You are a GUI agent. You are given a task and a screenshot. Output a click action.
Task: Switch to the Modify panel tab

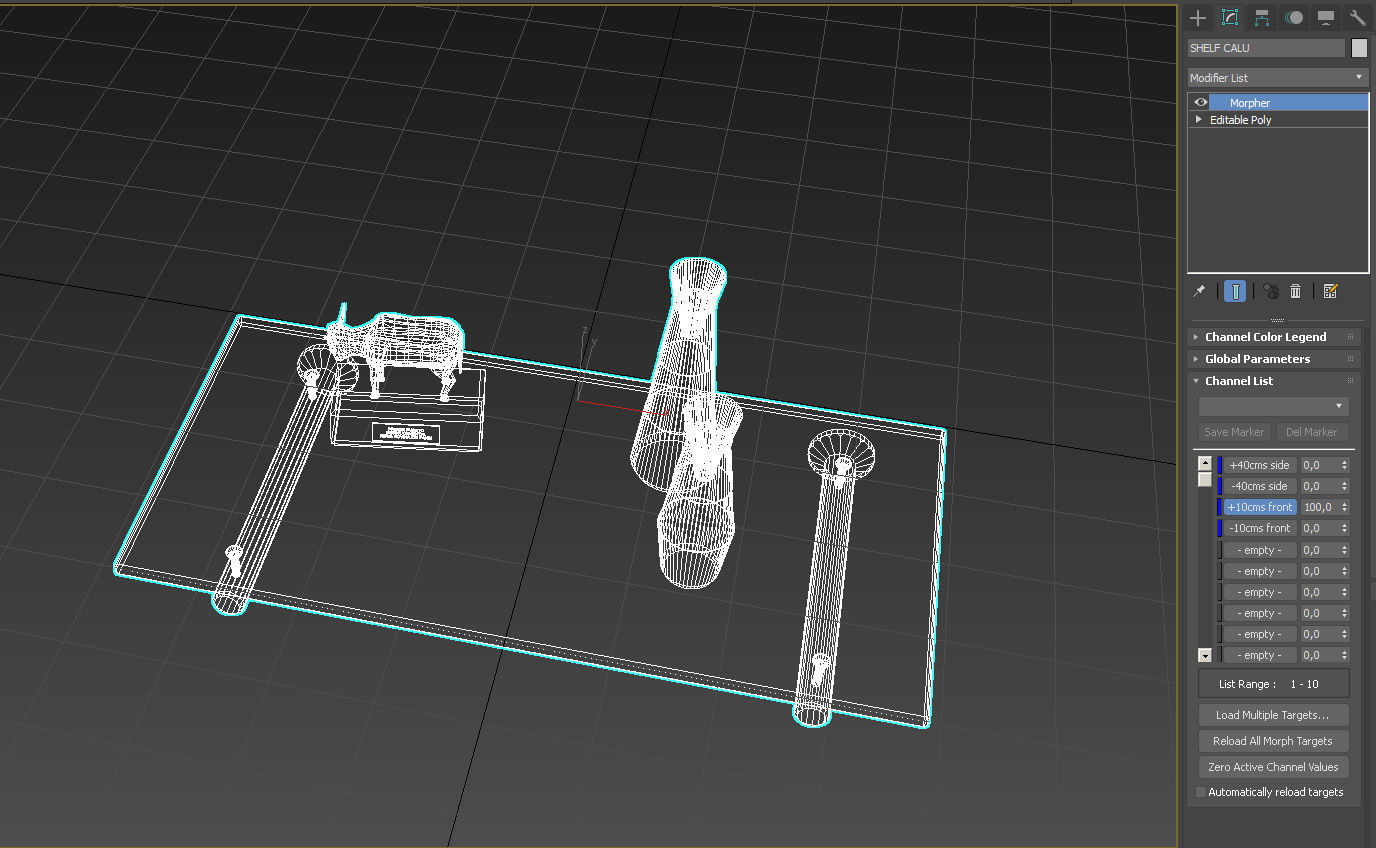click(1229, 18)
